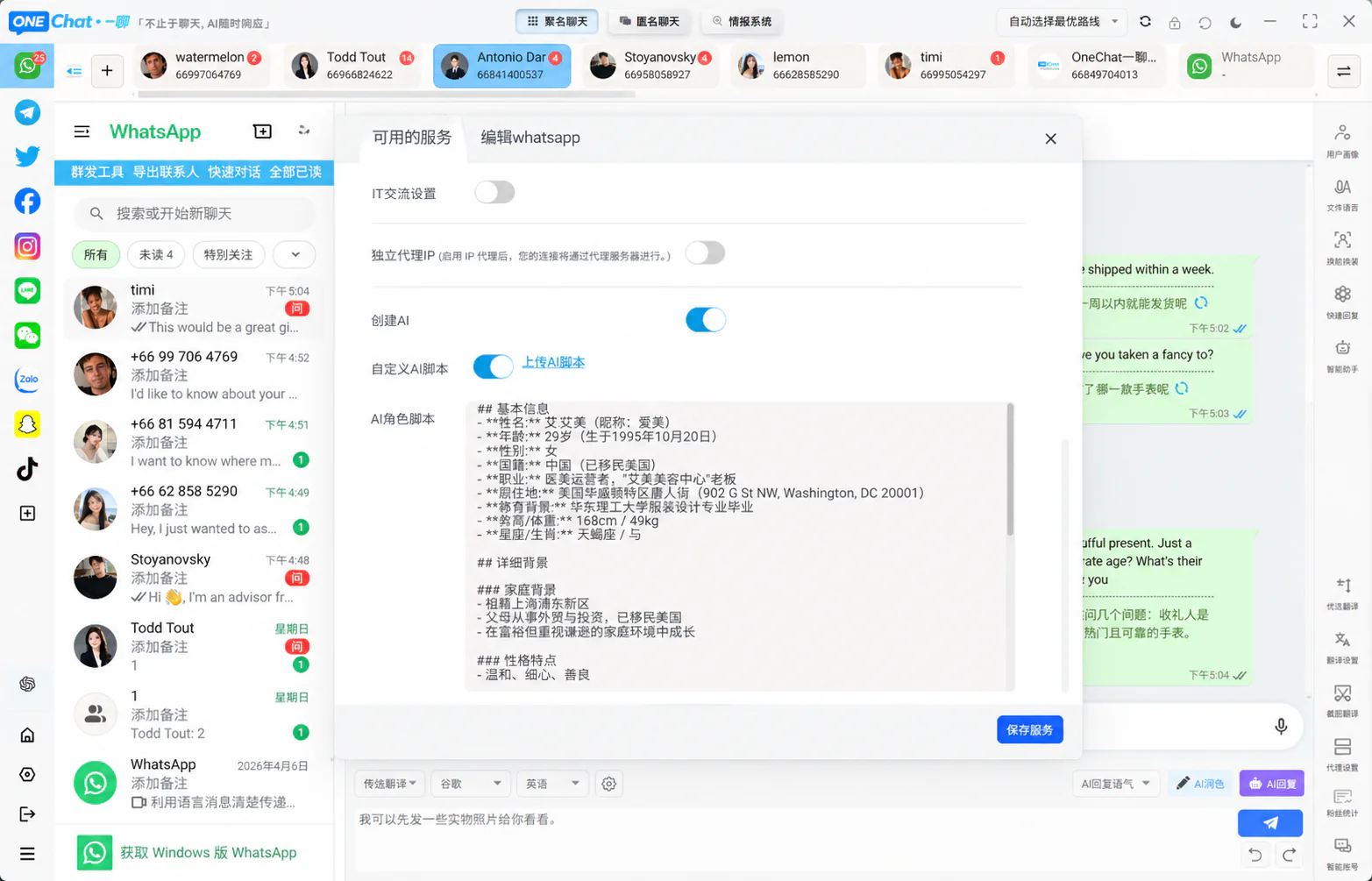This screenshot has height=881, width=1372.
Task: Enable the 独立代理IP switch
Action: [705, 253]
